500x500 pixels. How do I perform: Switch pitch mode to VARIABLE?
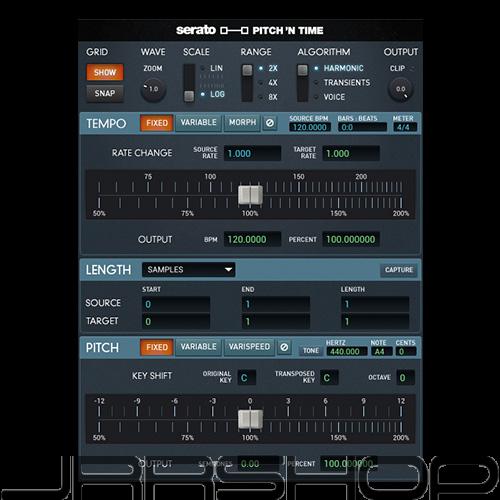point(198,347)
